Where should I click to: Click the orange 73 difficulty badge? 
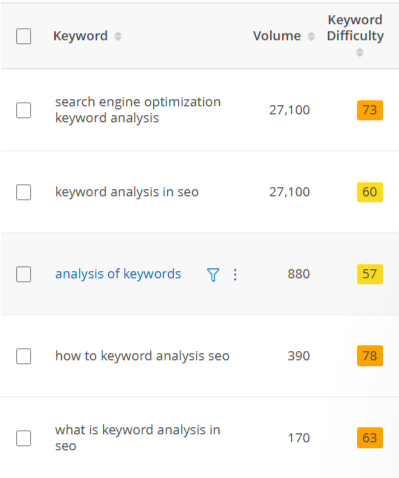pyautogui.click(x=370, y=110)
